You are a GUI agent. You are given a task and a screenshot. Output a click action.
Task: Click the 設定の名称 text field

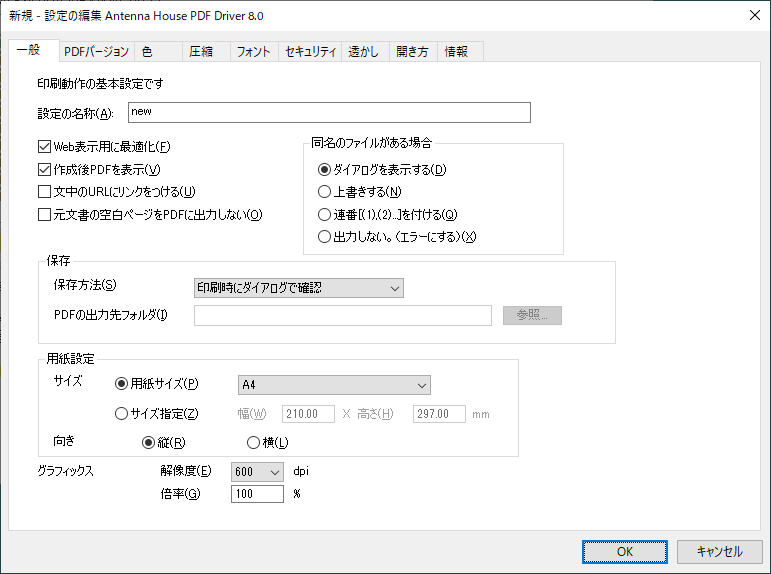[x=329, y=113]
